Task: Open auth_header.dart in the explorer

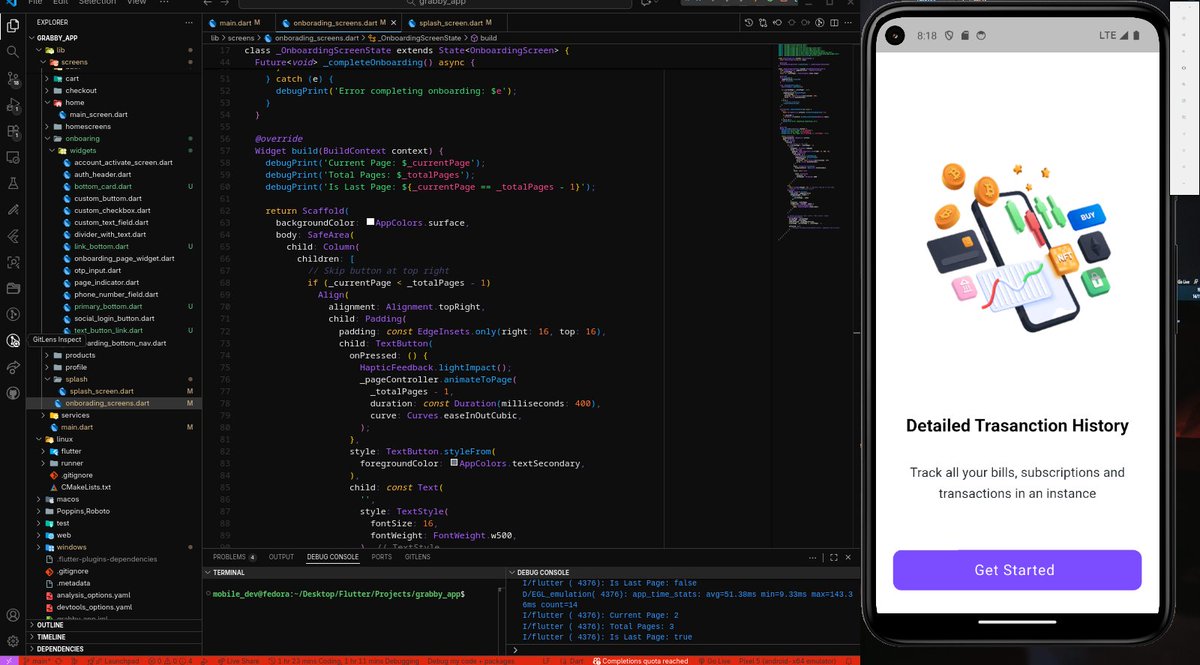Action: tap(102, 174)
